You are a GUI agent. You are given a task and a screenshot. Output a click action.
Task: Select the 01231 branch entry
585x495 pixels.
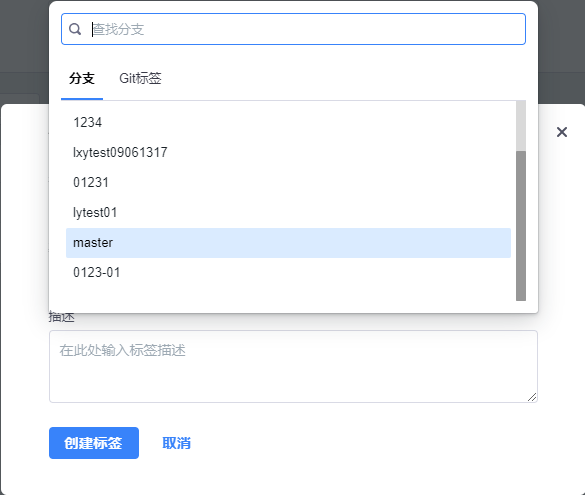[288, 182]
